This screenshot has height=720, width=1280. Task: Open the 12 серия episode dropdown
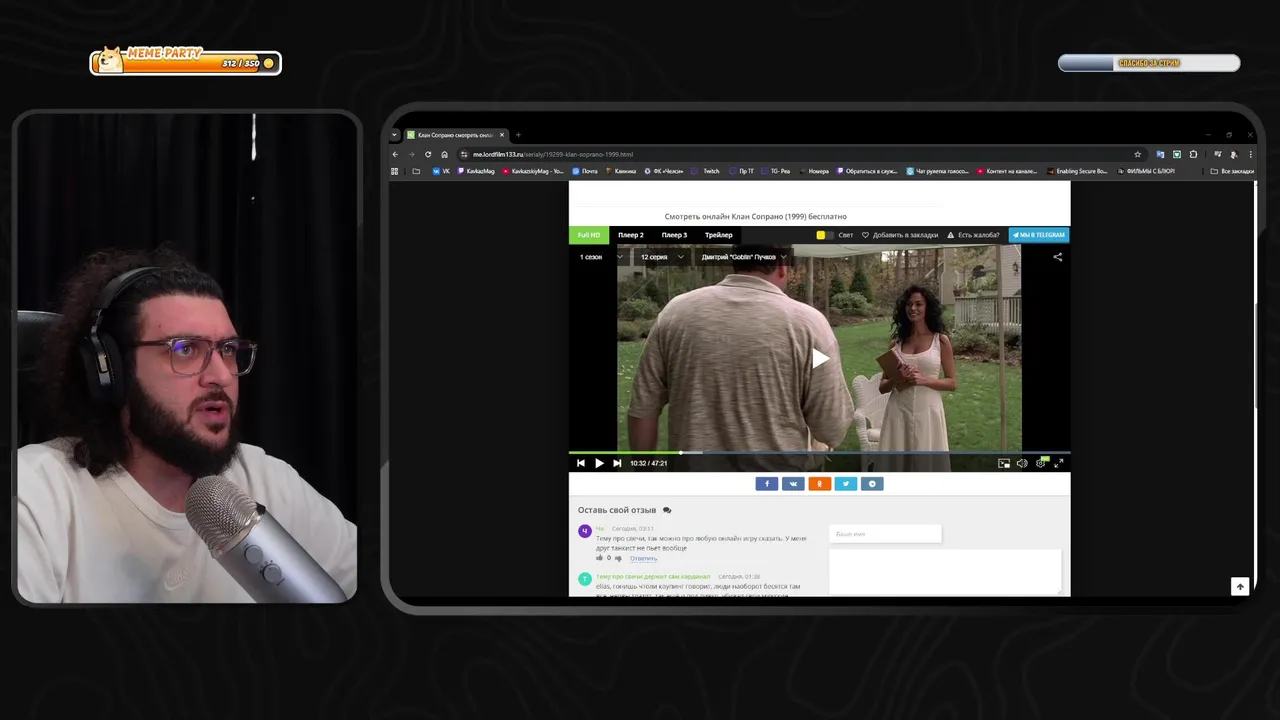pyautogui.click(x=662, y=257)
